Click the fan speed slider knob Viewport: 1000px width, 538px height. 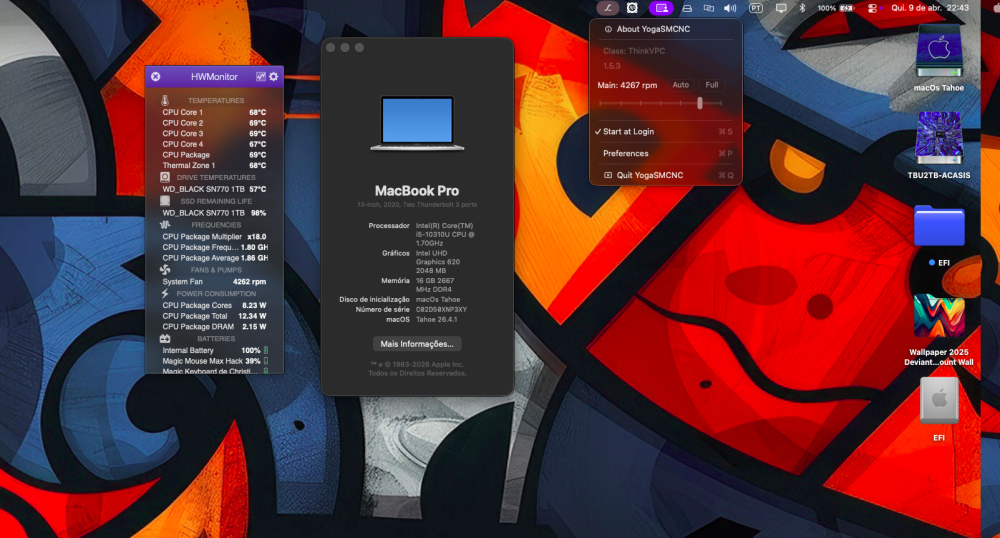click(x=700, y=103)
